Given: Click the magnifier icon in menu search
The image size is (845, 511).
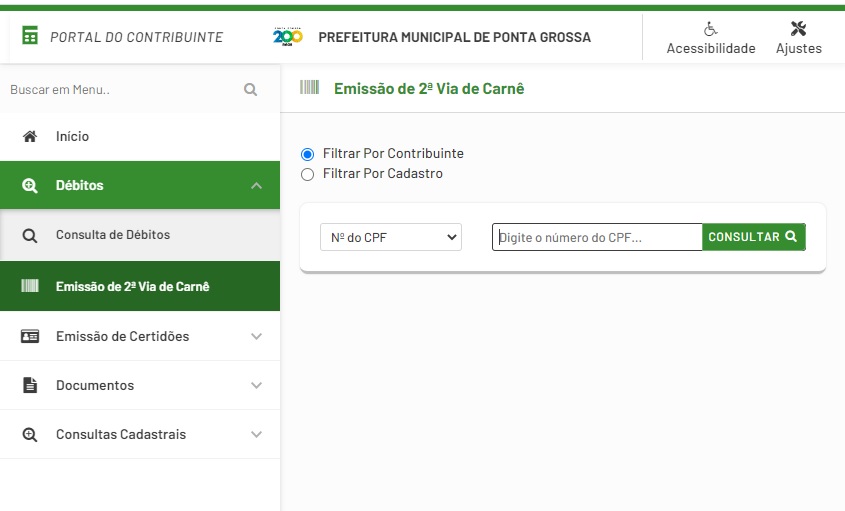Looking at the screenshot, I should (x=250, y=89).
